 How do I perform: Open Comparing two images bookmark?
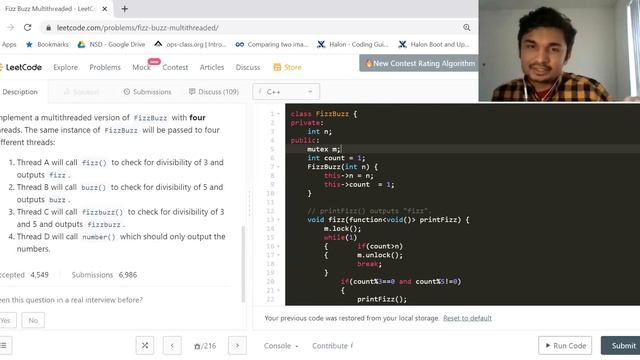272,44
